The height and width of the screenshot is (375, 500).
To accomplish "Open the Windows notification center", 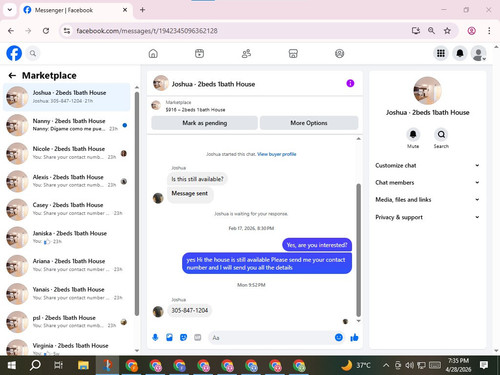I will [484, 365].
